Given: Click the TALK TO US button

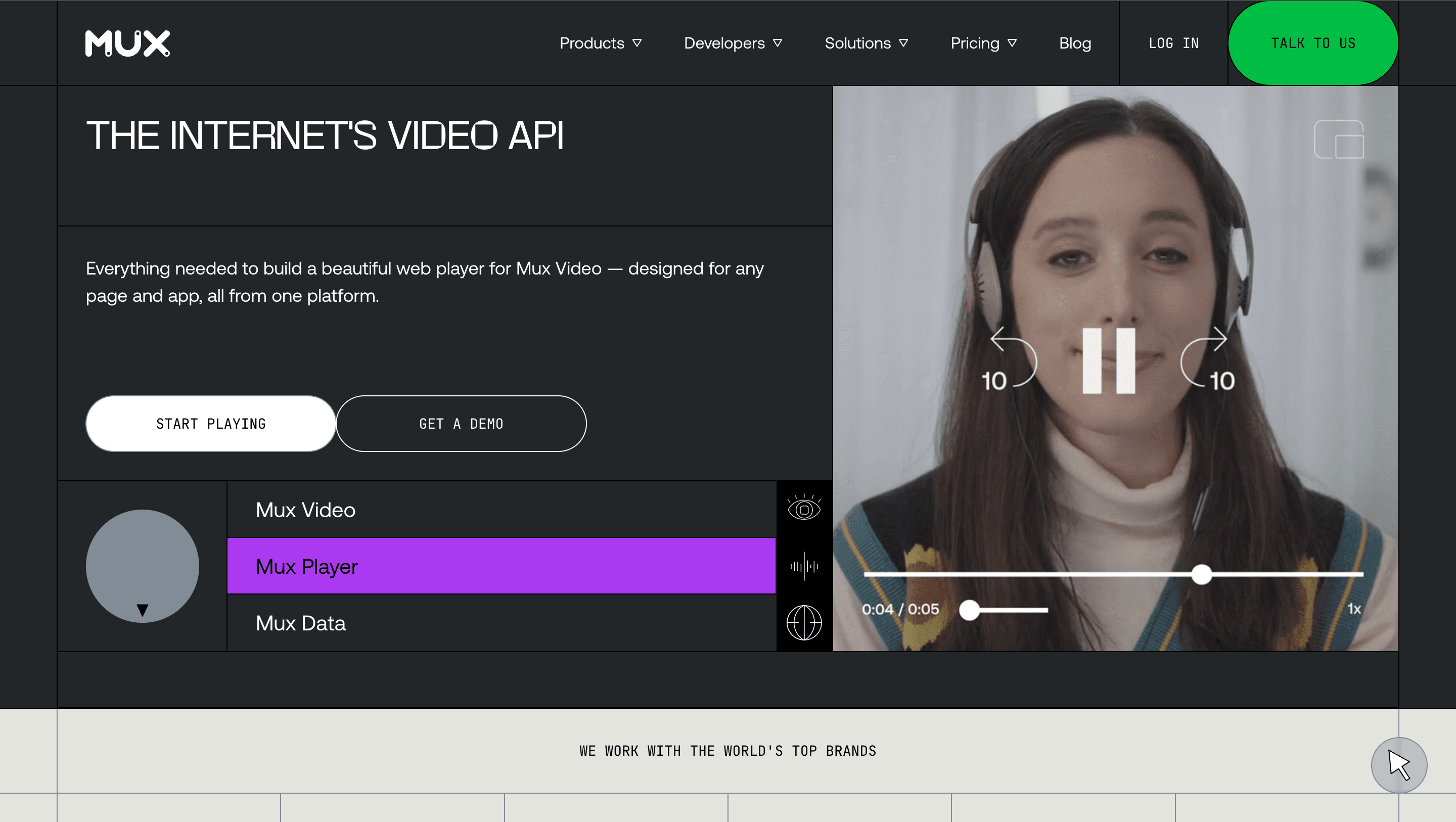Looking at the screenshot, I should coord(1313,43).
